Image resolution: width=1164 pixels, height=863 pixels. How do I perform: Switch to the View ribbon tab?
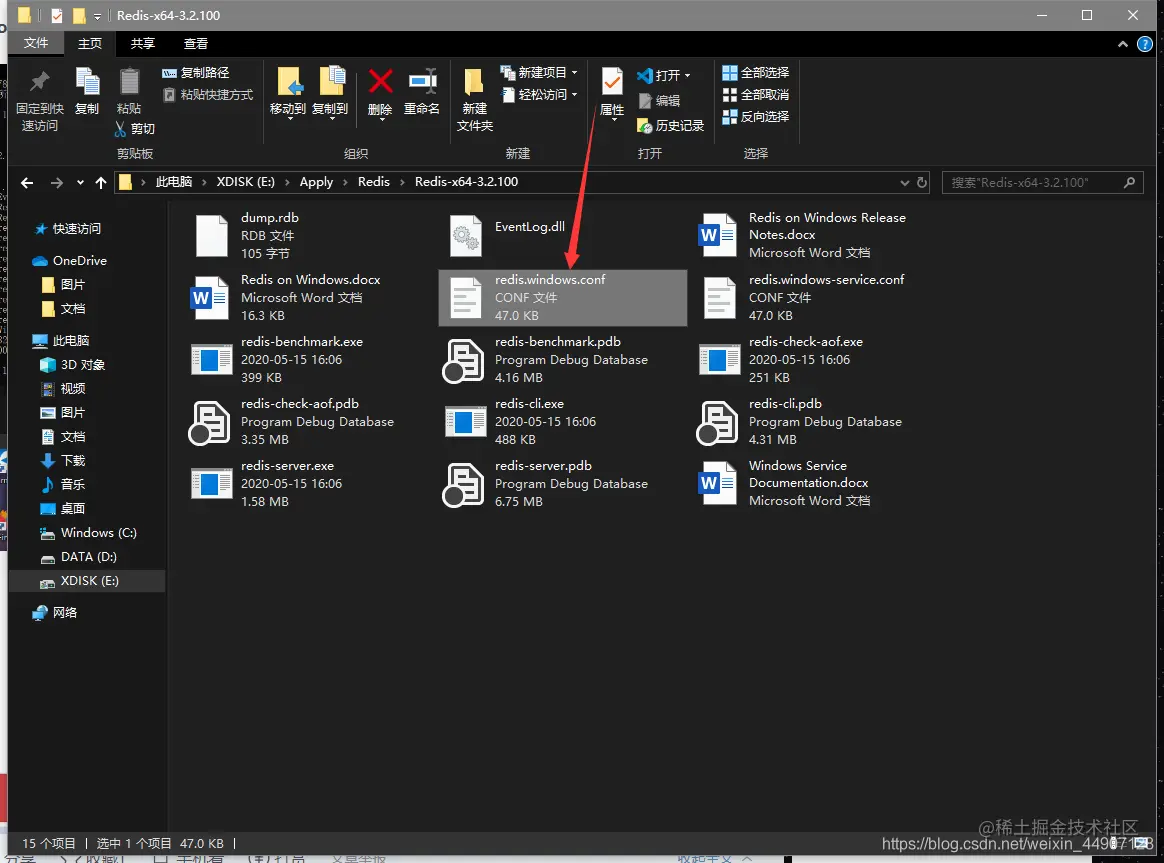tap(196, 44)
